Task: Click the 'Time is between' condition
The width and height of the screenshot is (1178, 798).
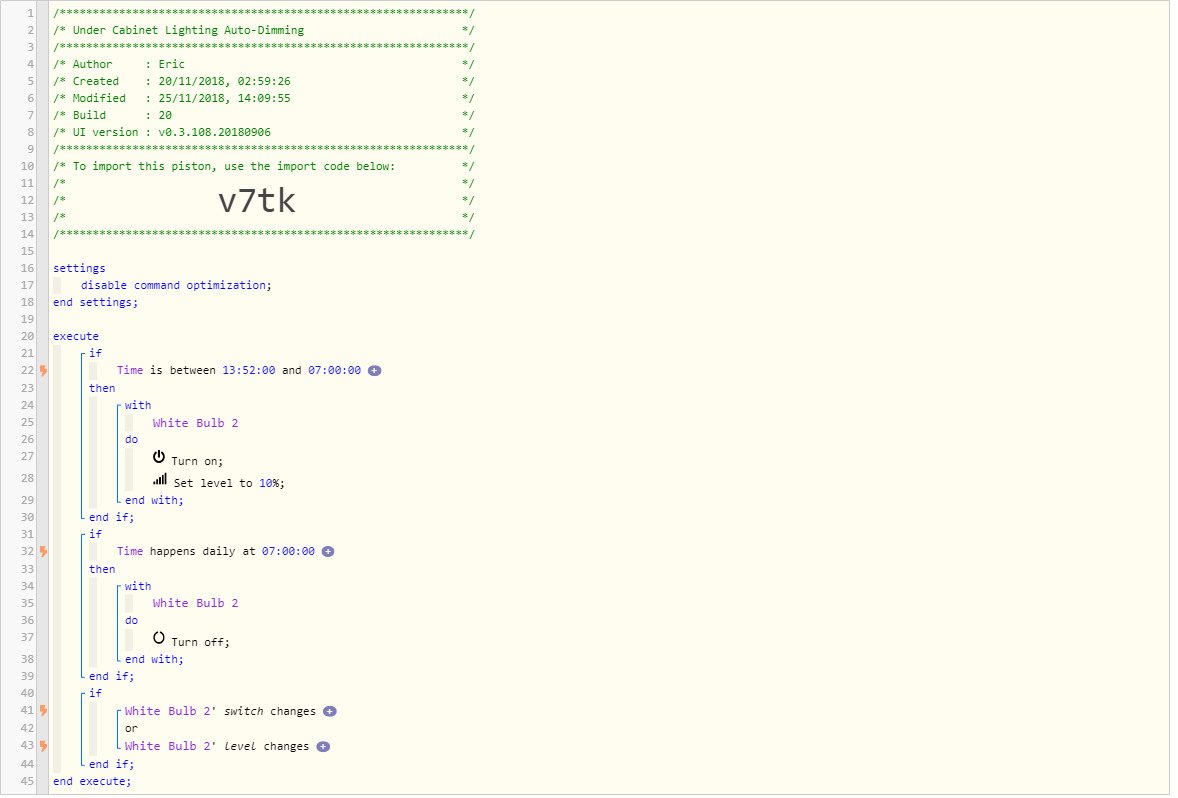Action: (x=239, y=370)
